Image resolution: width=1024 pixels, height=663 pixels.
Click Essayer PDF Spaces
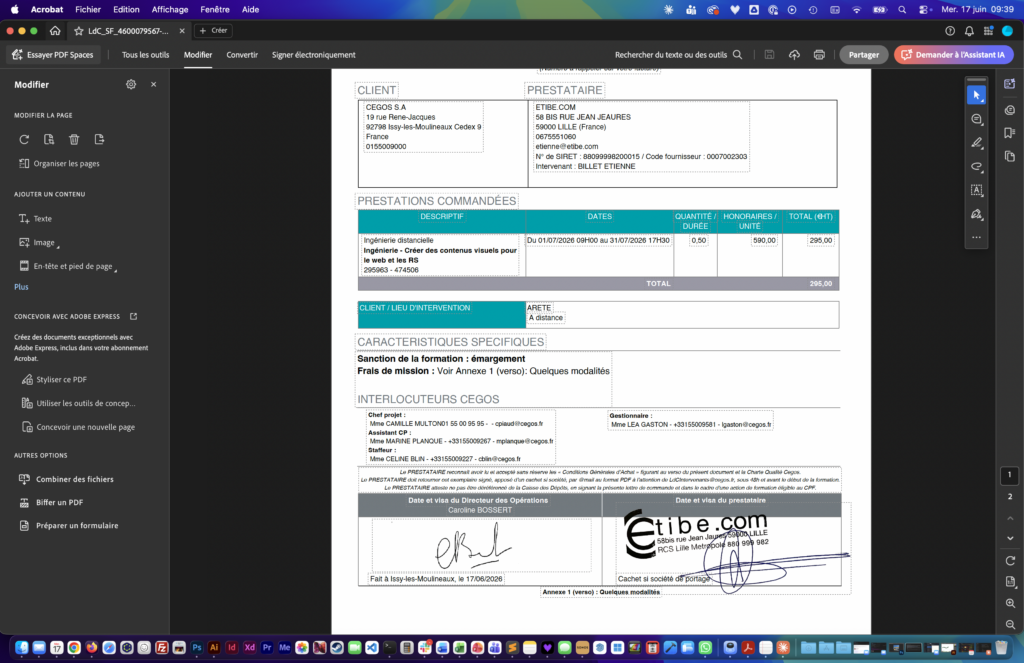click(x=53, y=55)
